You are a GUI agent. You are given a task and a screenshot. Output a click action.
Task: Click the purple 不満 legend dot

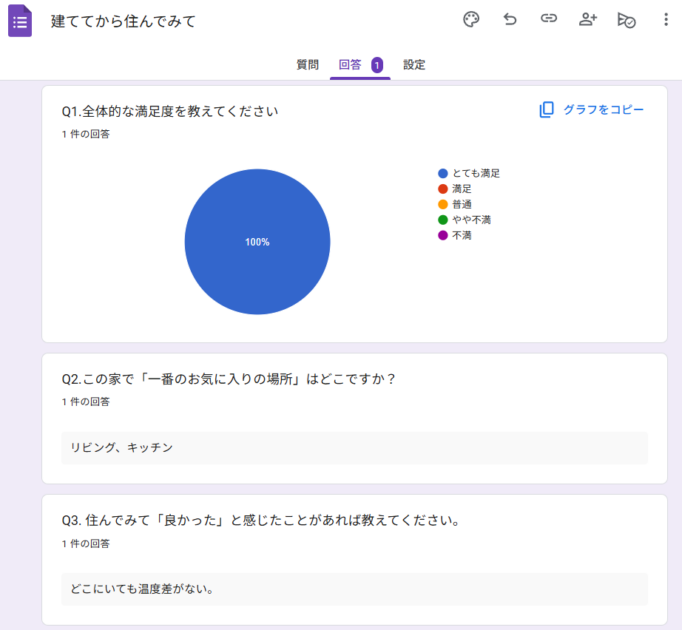[x=443, y=235]
